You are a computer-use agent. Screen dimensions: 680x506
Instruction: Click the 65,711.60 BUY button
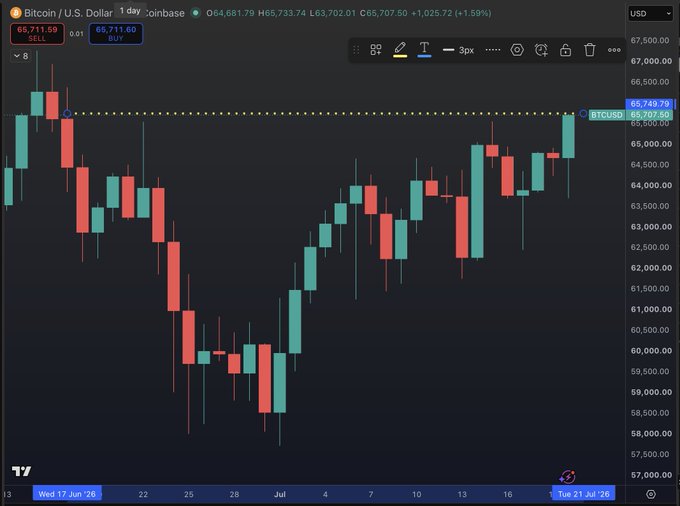[116, 34]
